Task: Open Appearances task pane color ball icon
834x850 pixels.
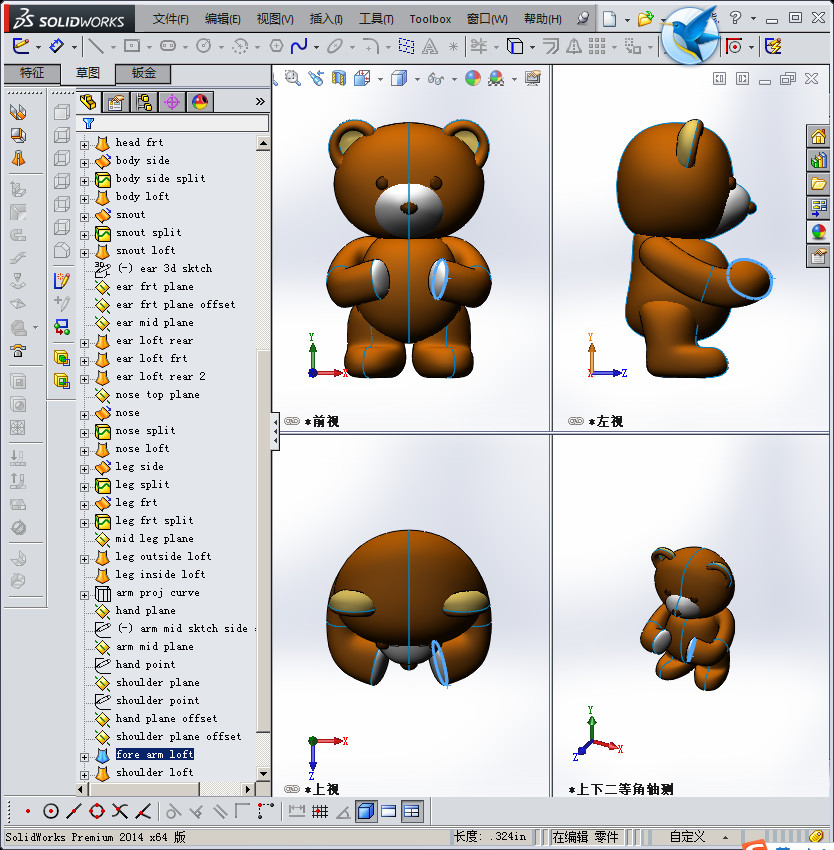Action: click(818, 231)
